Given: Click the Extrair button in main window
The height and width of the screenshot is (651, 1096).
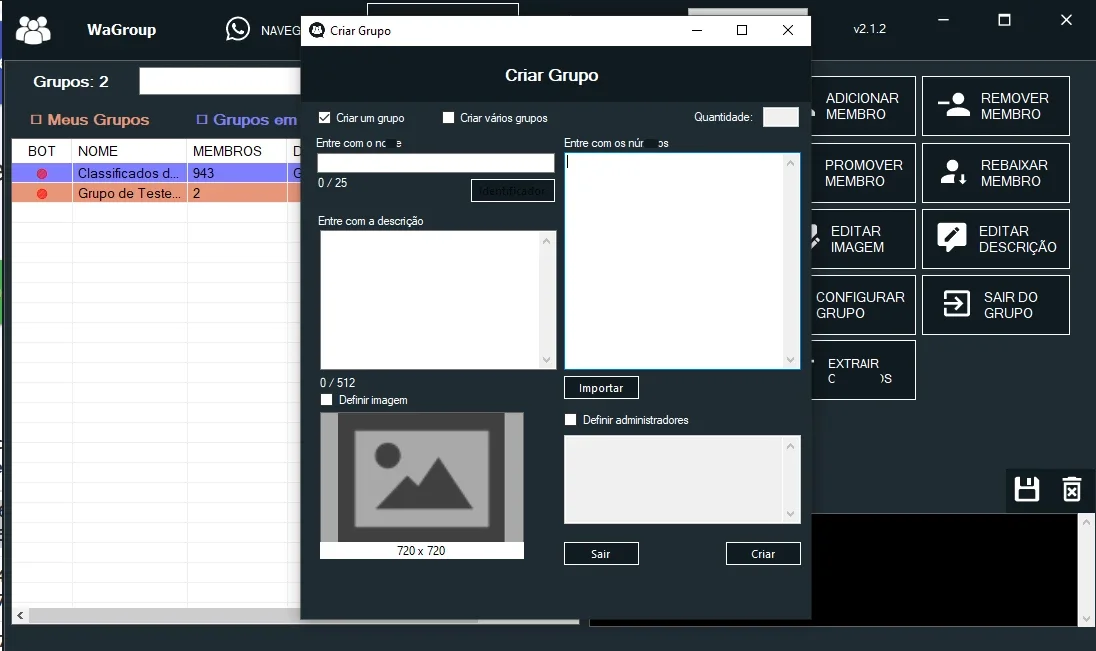Looking at the screenshot, I should click(x=863, y=370).
